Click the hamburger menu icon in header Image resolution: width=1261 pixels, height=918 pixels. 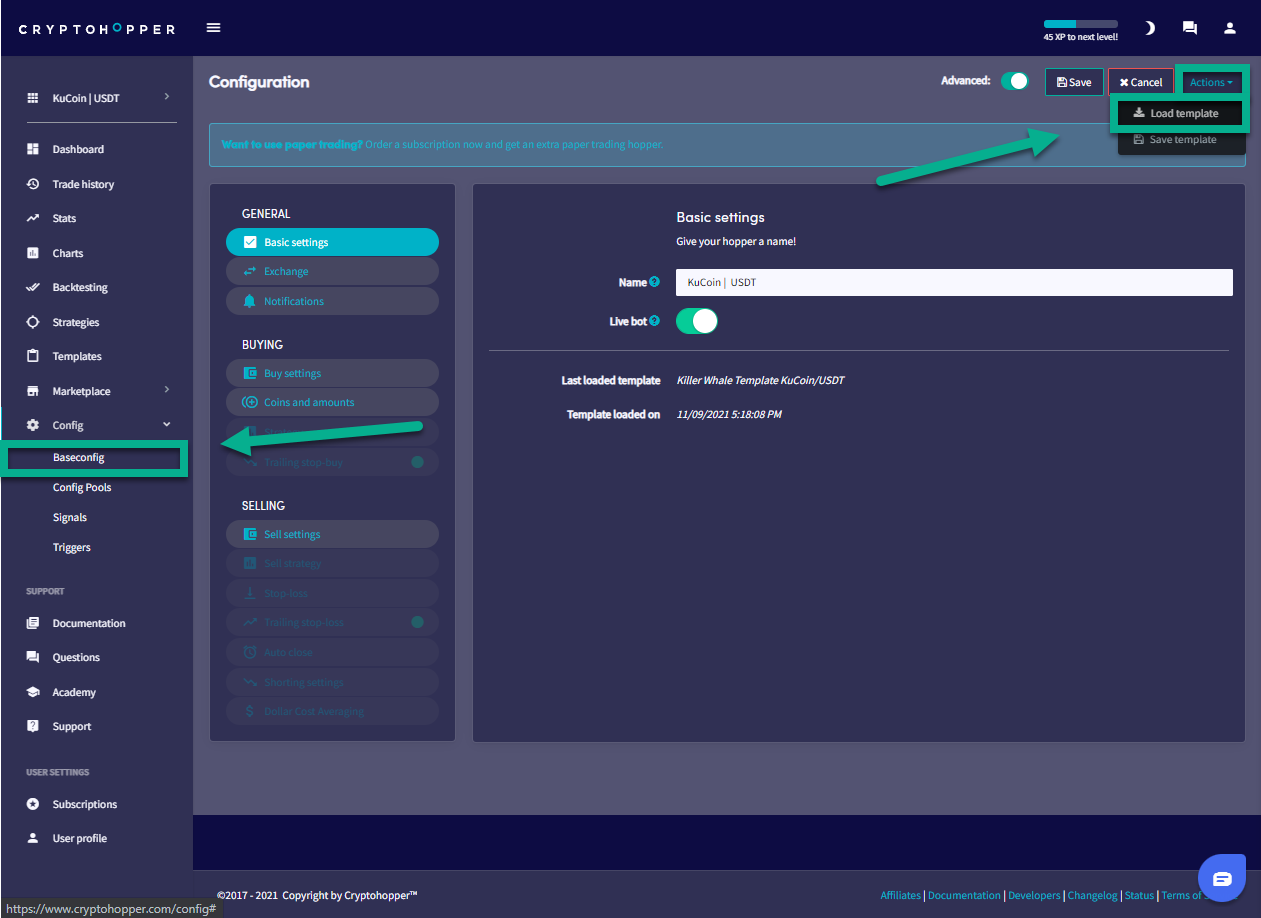pyautogui.click(x=213, y=28)
